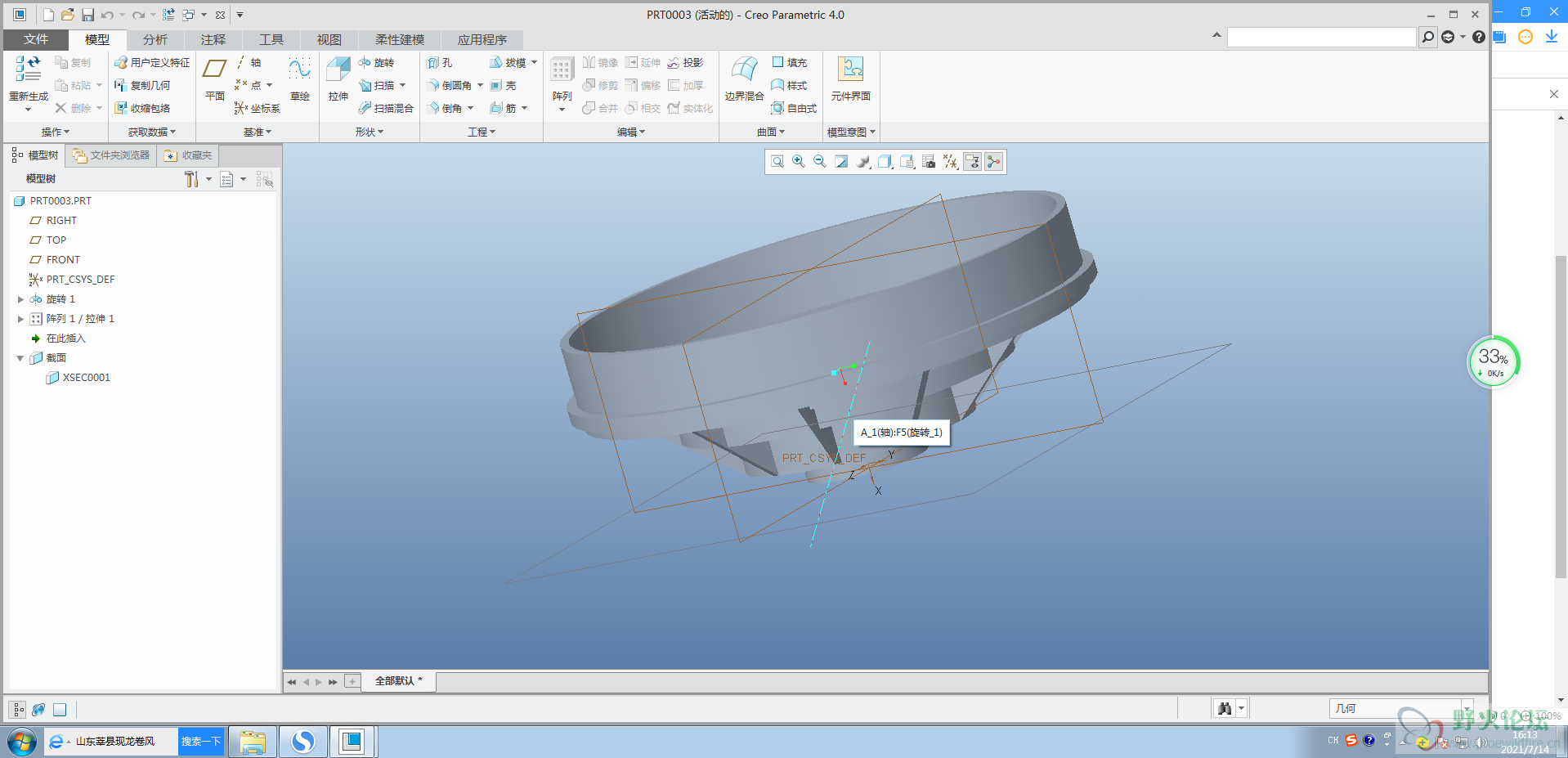This screenshot has height=758, width=1568.
Task: Expand the 阵列 1 / 拉伸 1 node
Action: point(20,319)
